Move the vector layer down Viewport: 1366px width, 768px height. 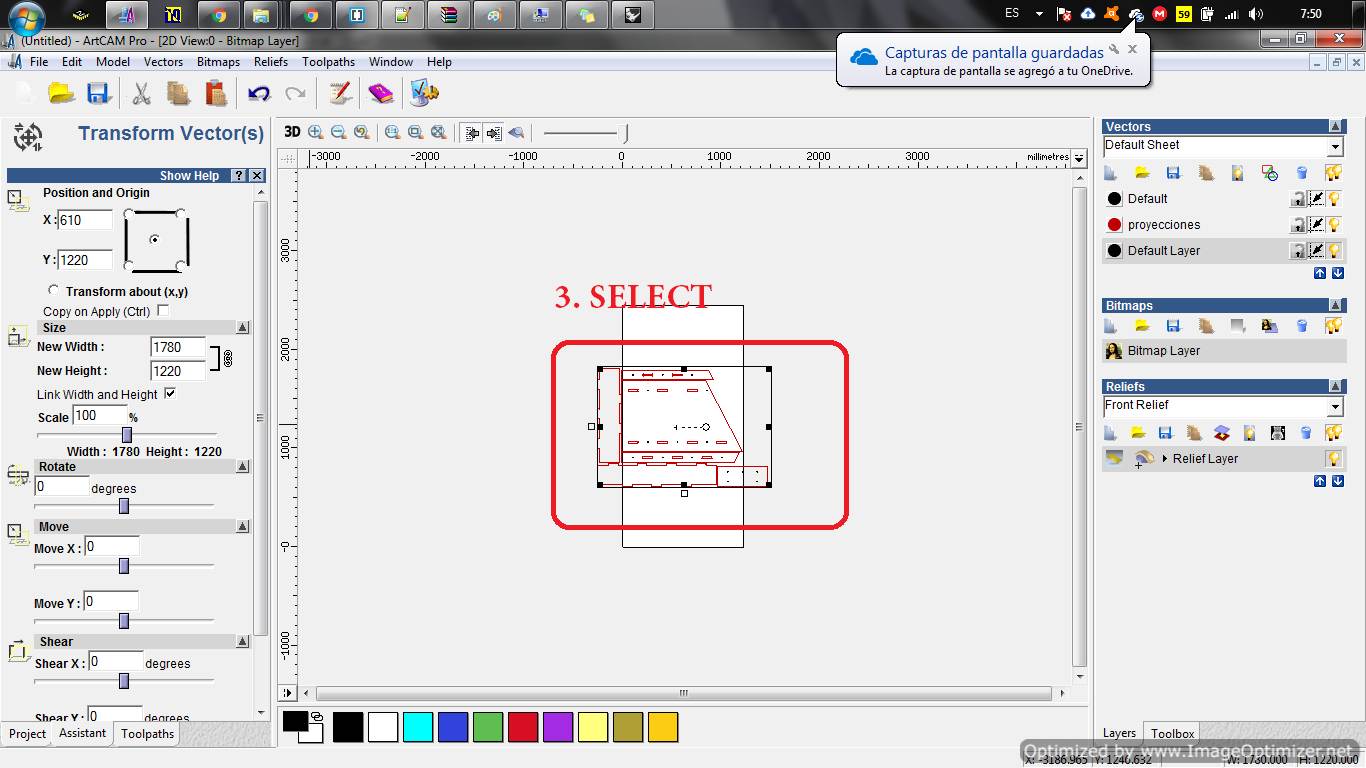click(1338, 273)
